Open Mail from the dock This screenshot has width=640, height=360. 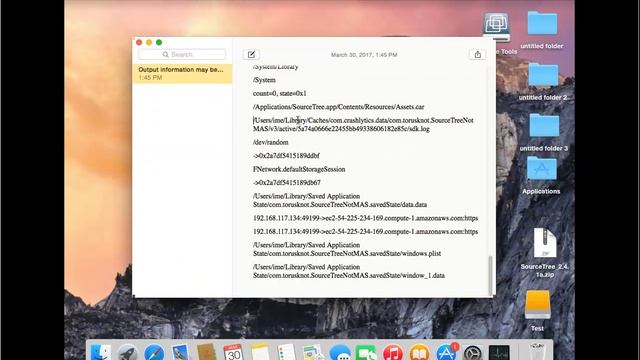click(180, 353)
